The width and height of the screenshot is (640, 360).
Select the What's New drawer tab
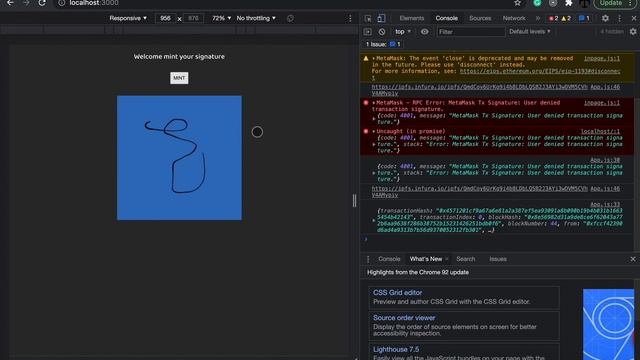(426, 259)
